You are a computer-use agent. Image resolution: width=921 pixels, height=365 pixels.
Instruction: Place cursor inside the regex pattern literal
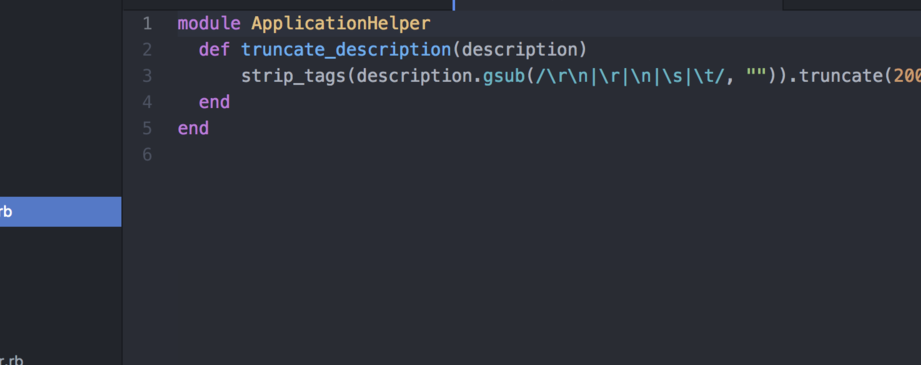(x=630, y=76)
